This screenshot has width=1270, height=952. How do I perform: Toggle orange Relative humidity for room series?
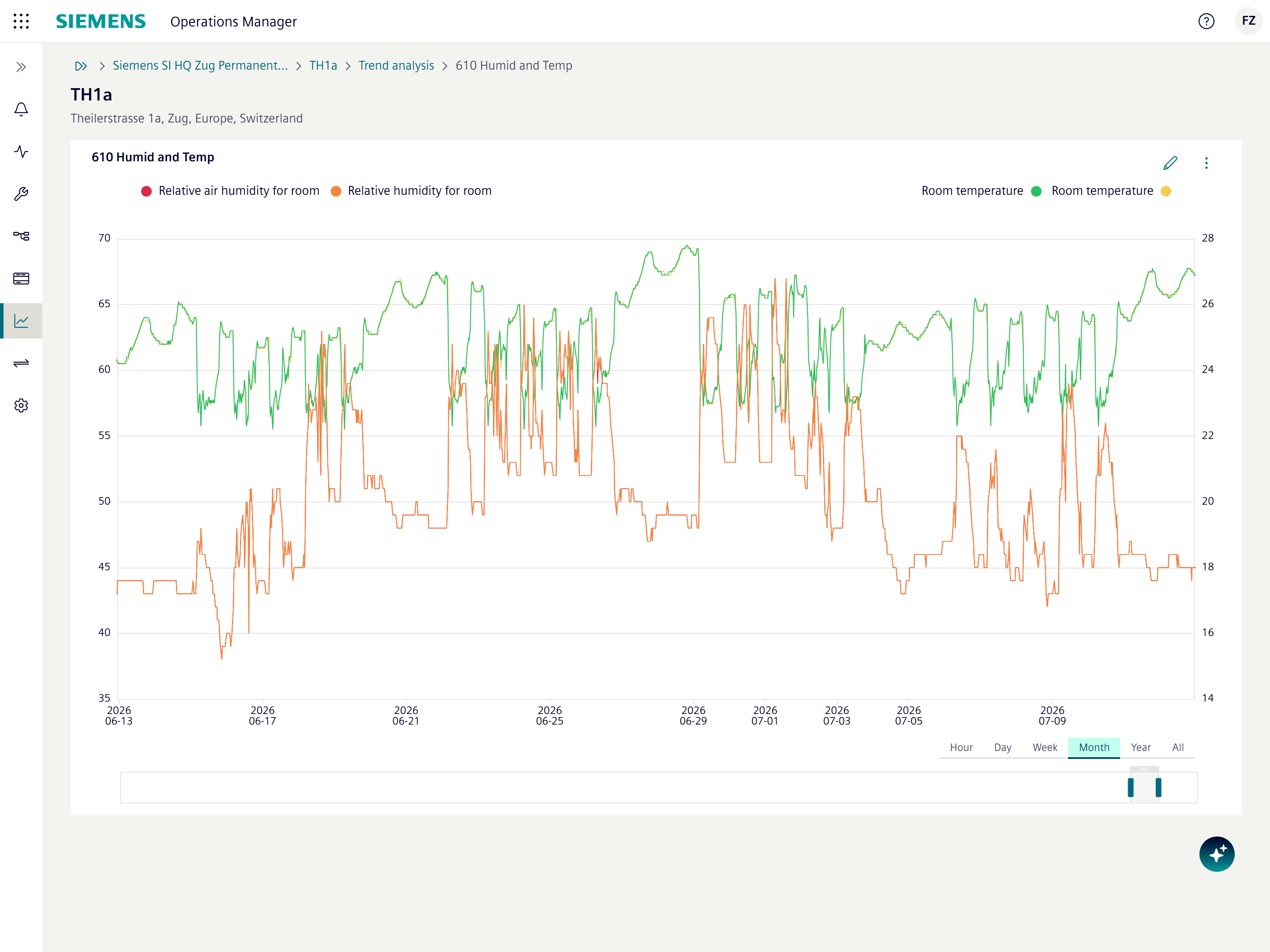point(411,190)
